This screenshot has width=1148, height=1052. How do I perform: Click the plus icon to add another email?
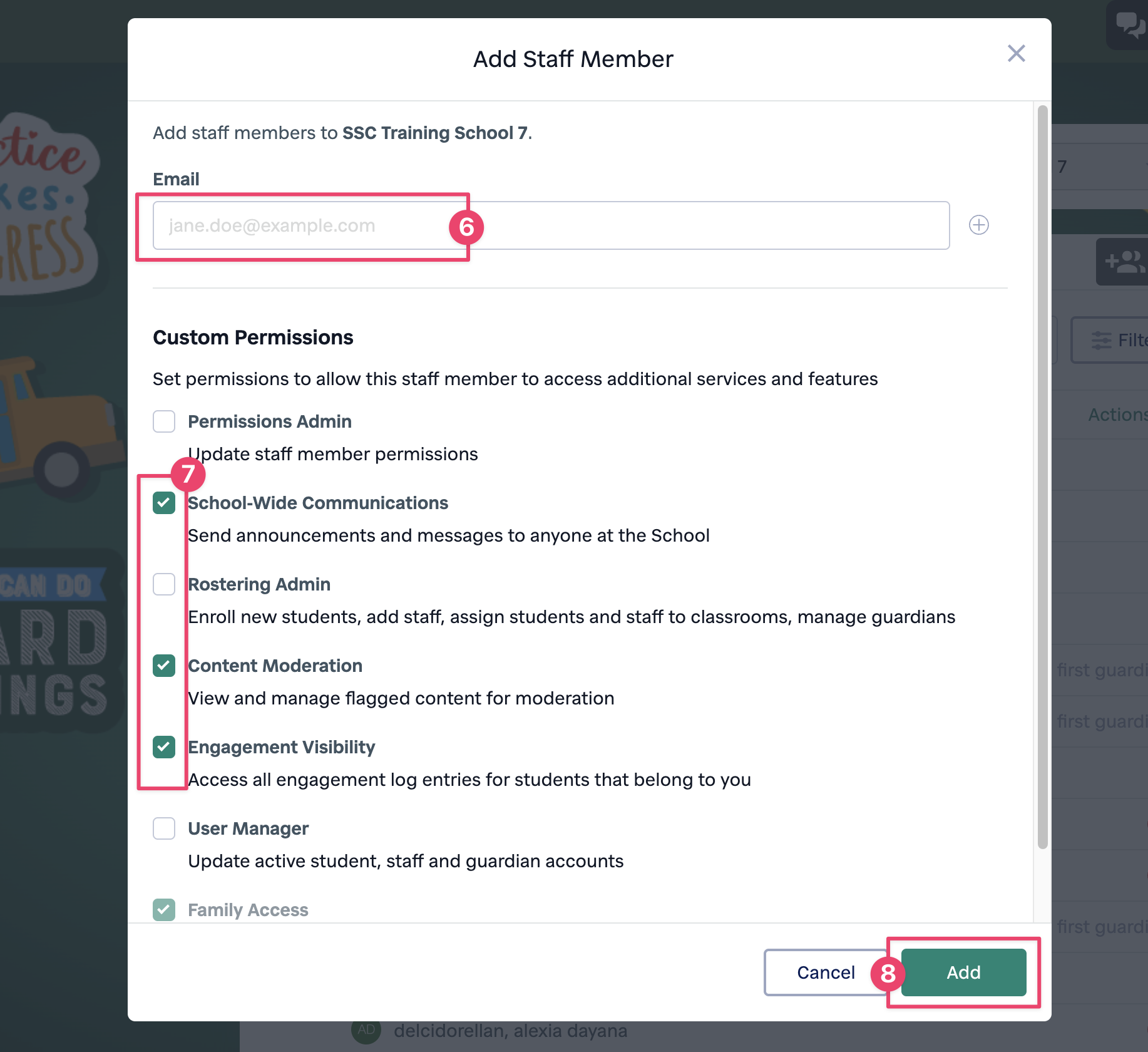pos(978,225)
